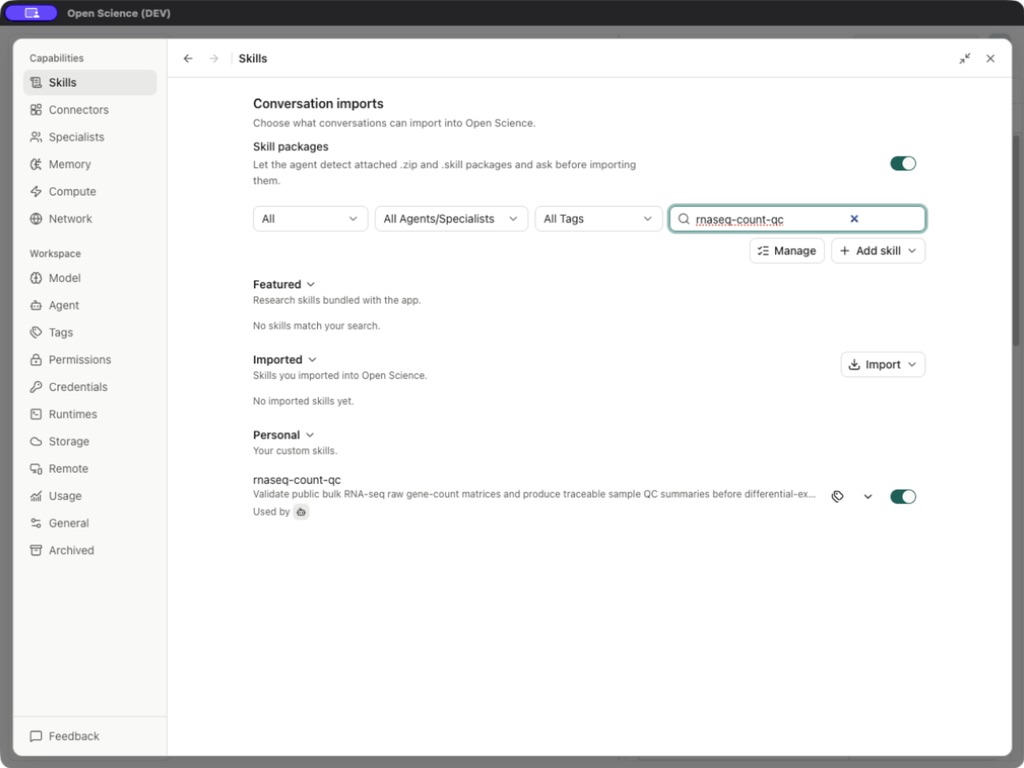Open the Connectors section

pos(90,110)
